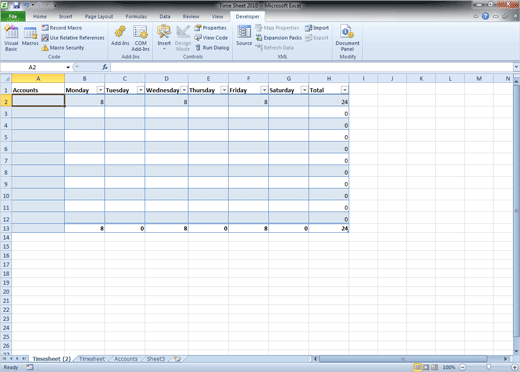
Task: Open the Accounts worksheet tab
Action: click(x=126, y=359)
